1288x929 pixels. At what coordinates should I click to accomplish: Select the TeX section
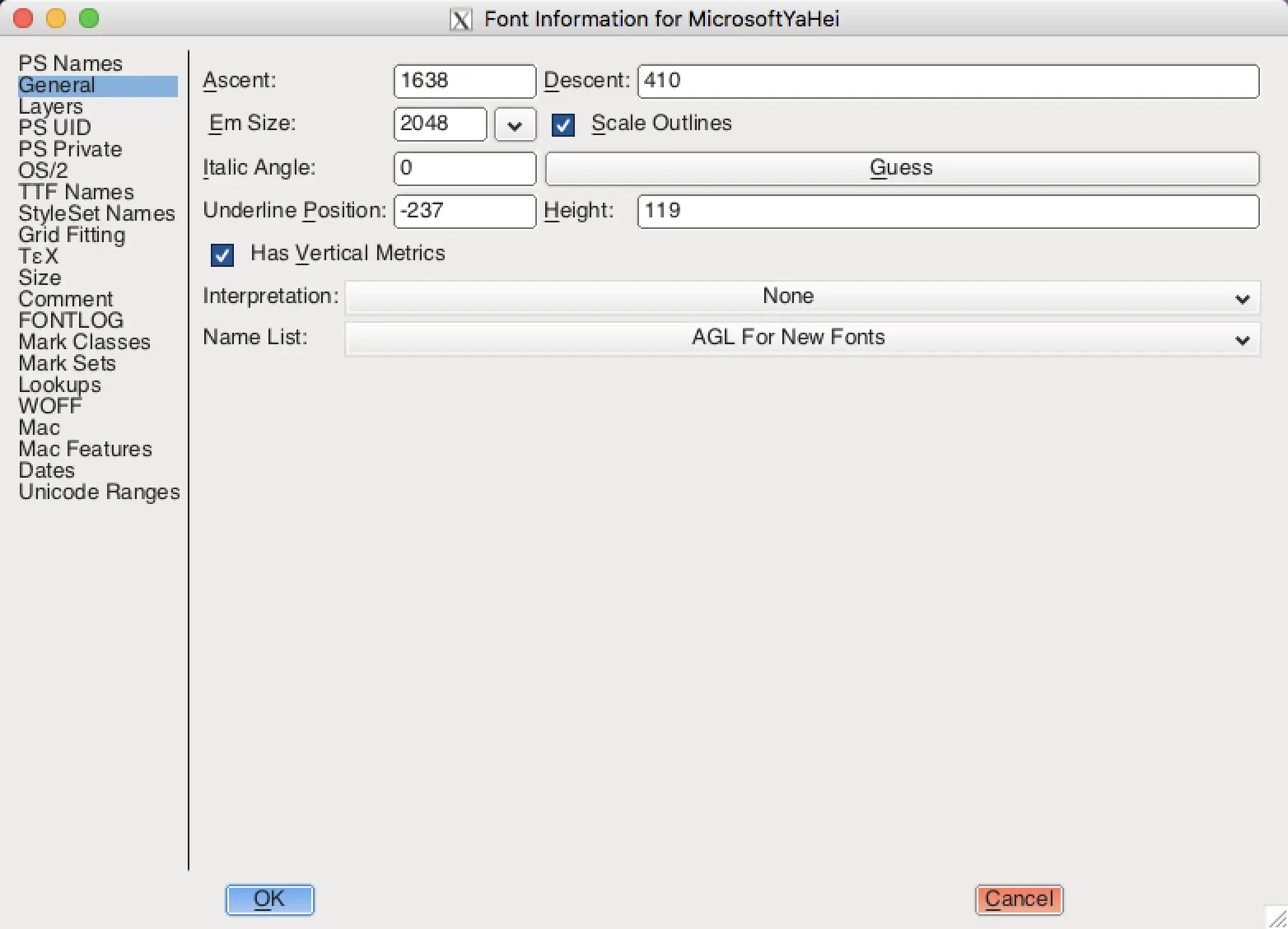38,256
